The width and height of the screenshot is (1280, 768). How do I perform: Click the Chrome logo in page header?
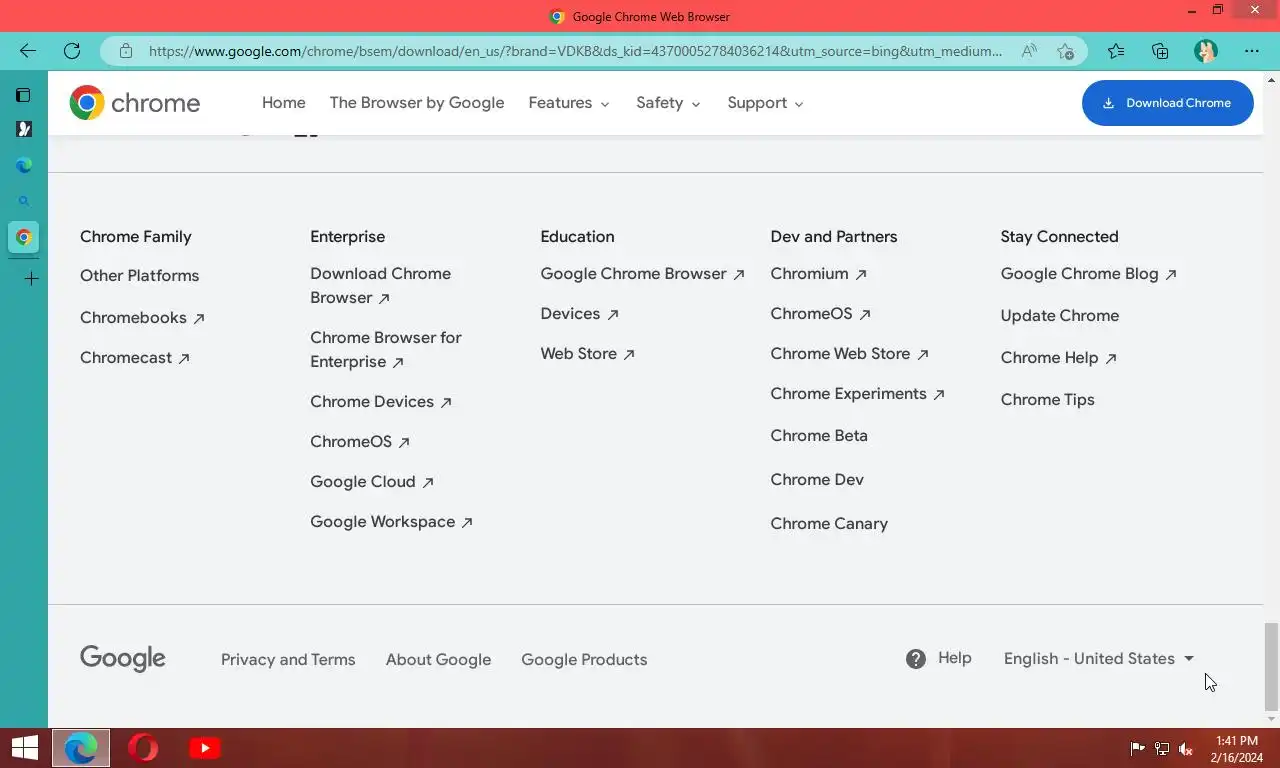(x=134, y=103)
